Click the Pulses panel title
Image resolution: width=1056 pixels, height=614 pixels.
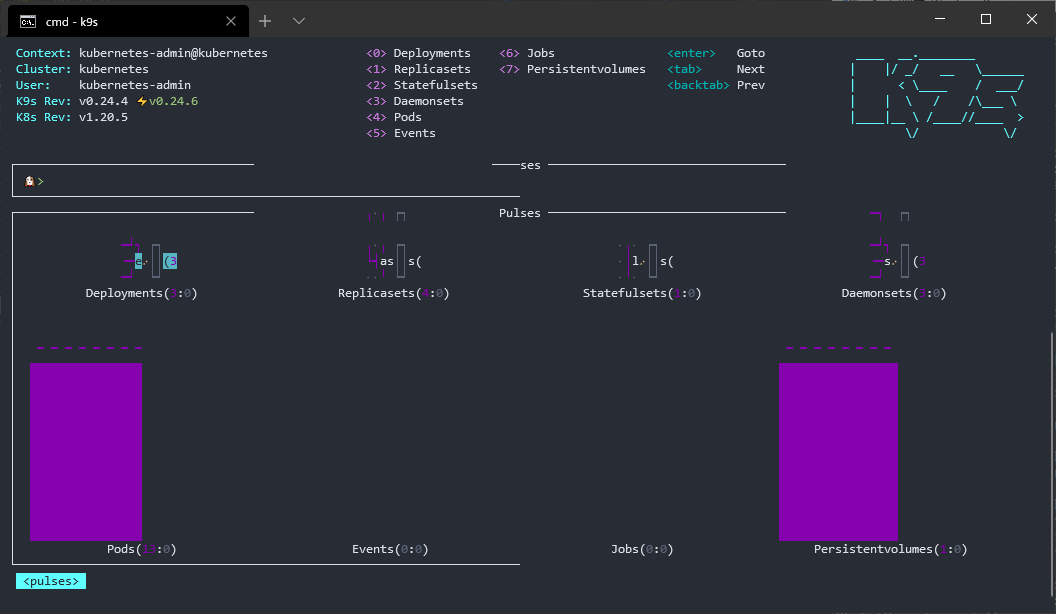point(519,213)
